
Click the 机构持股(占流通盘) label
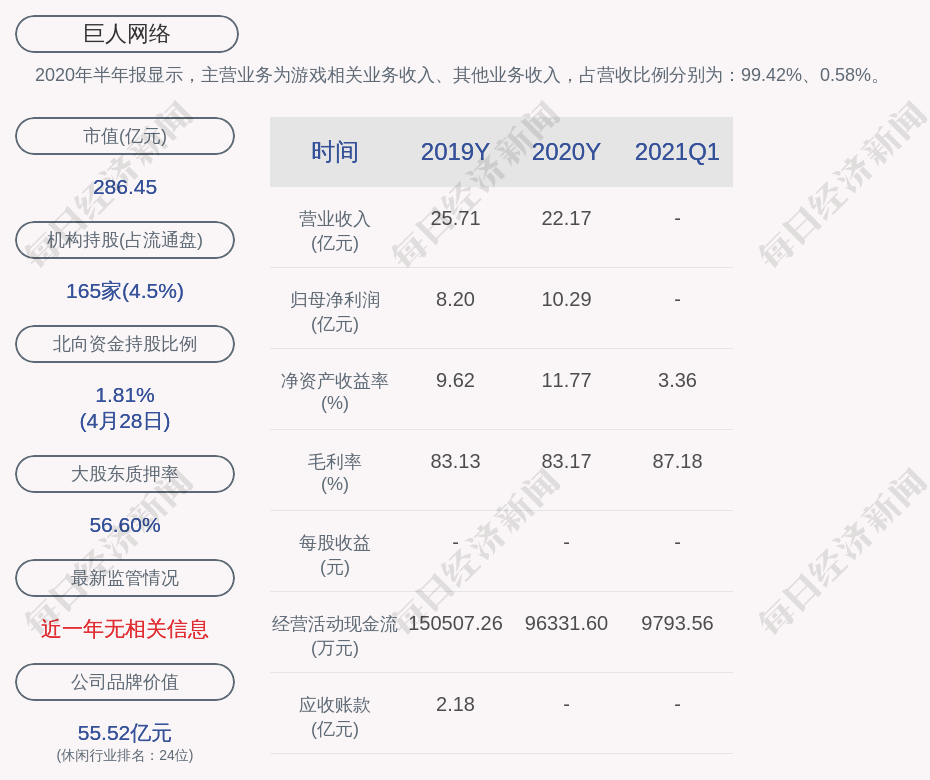tap(125, 240)
